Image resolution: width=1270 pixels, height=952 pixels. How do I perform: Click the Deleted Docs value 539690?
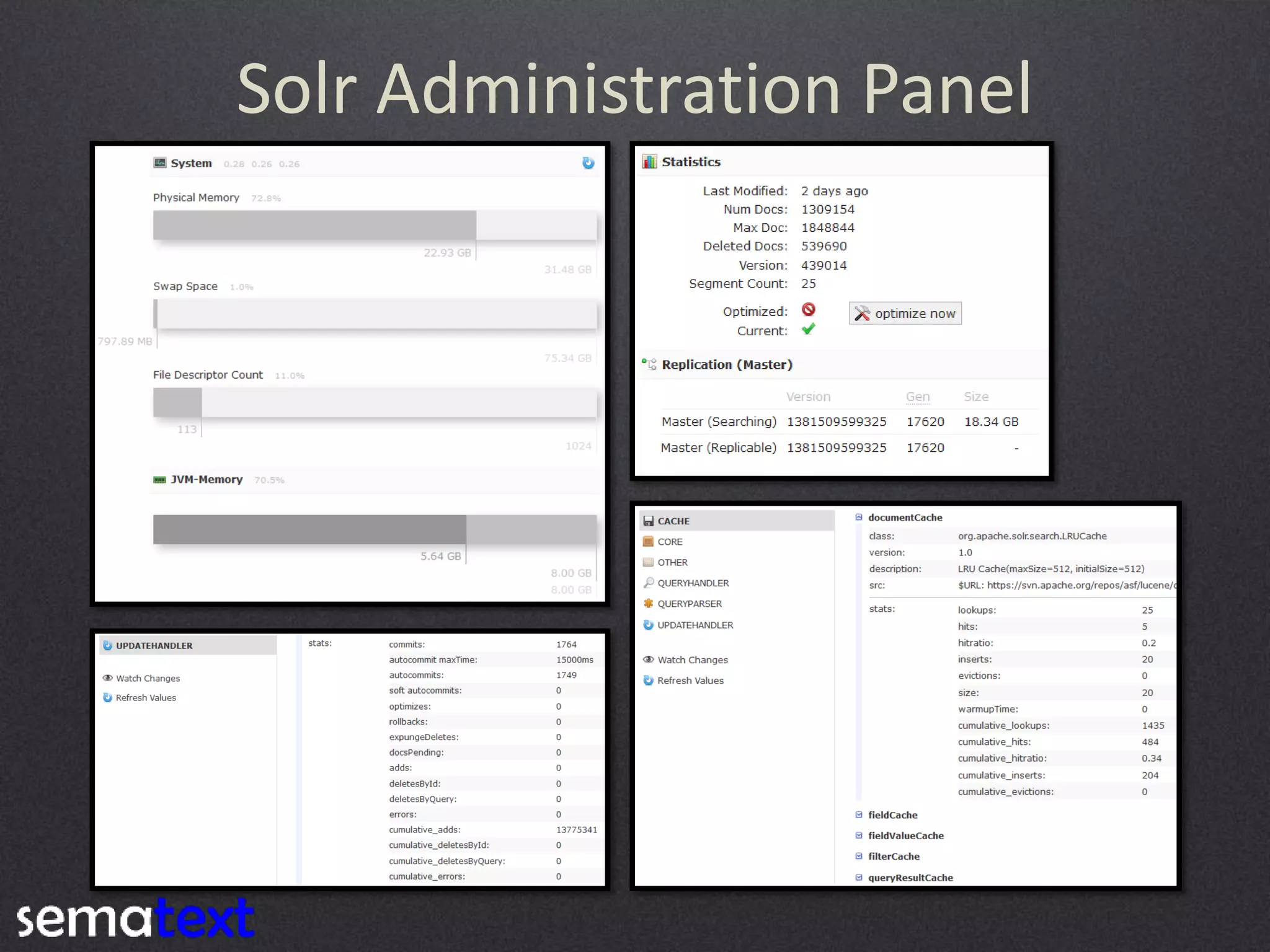pos(824,246)
